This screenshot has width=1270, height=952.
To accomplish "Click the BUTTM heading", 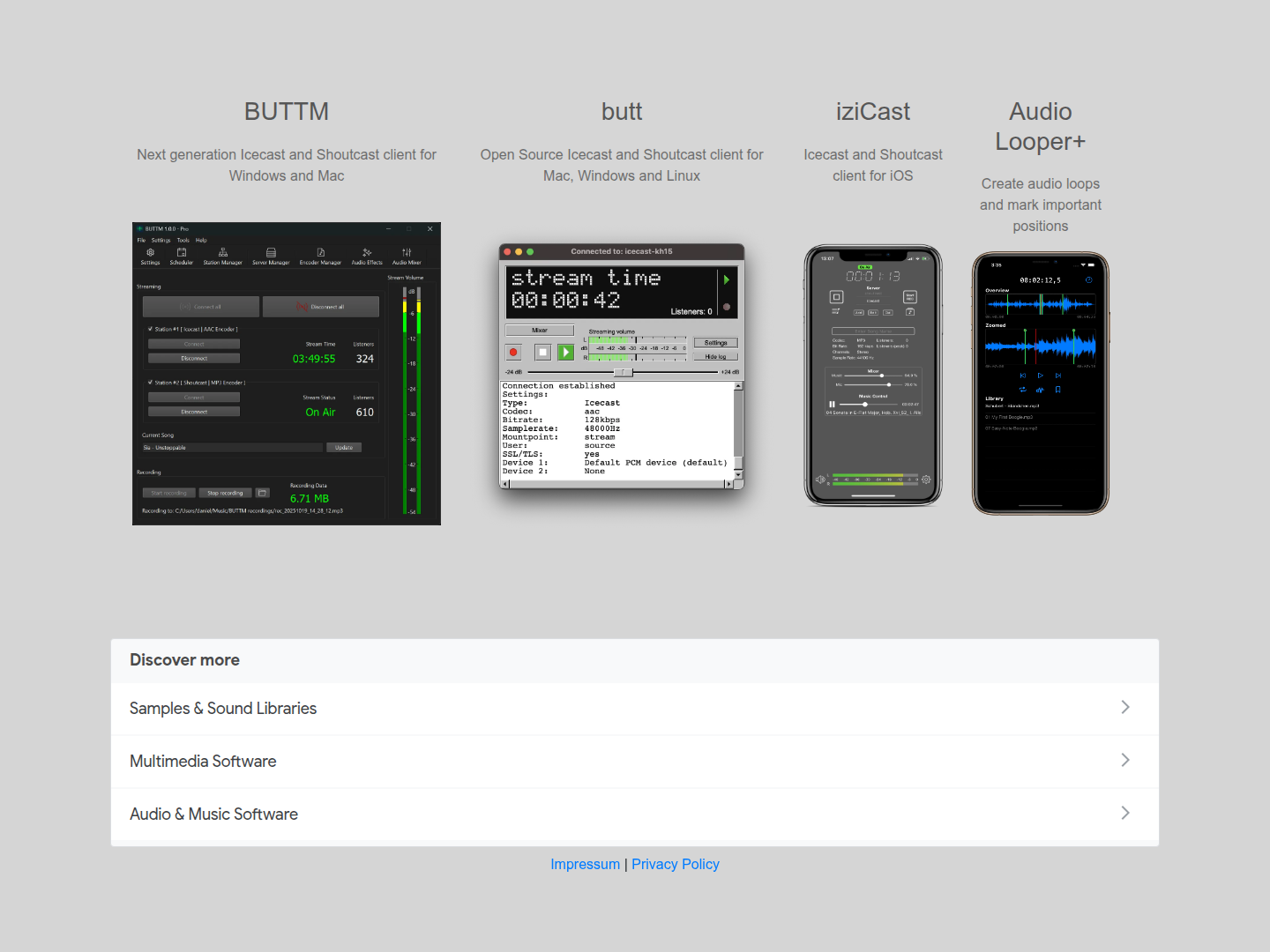I will 287,112.
